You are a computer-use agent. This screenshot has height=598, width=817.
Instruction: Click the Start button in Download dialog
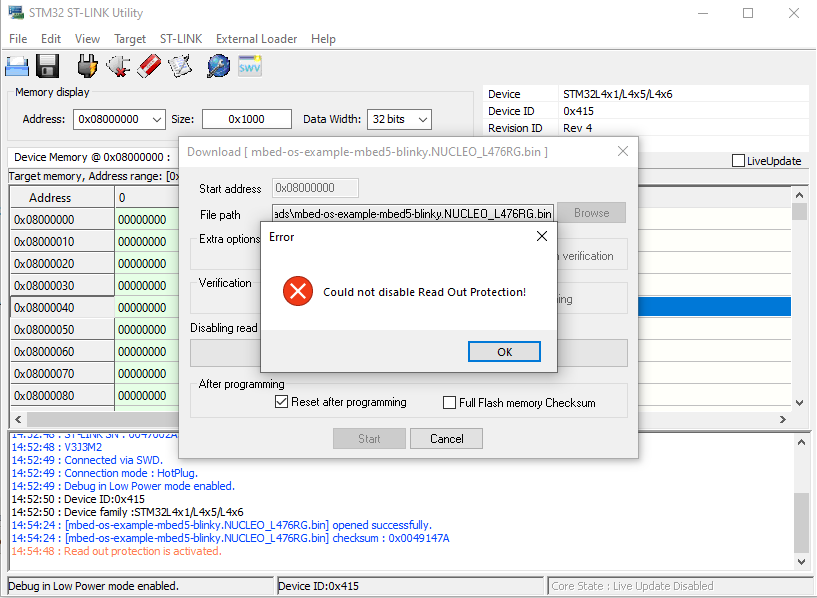point(369,439)
